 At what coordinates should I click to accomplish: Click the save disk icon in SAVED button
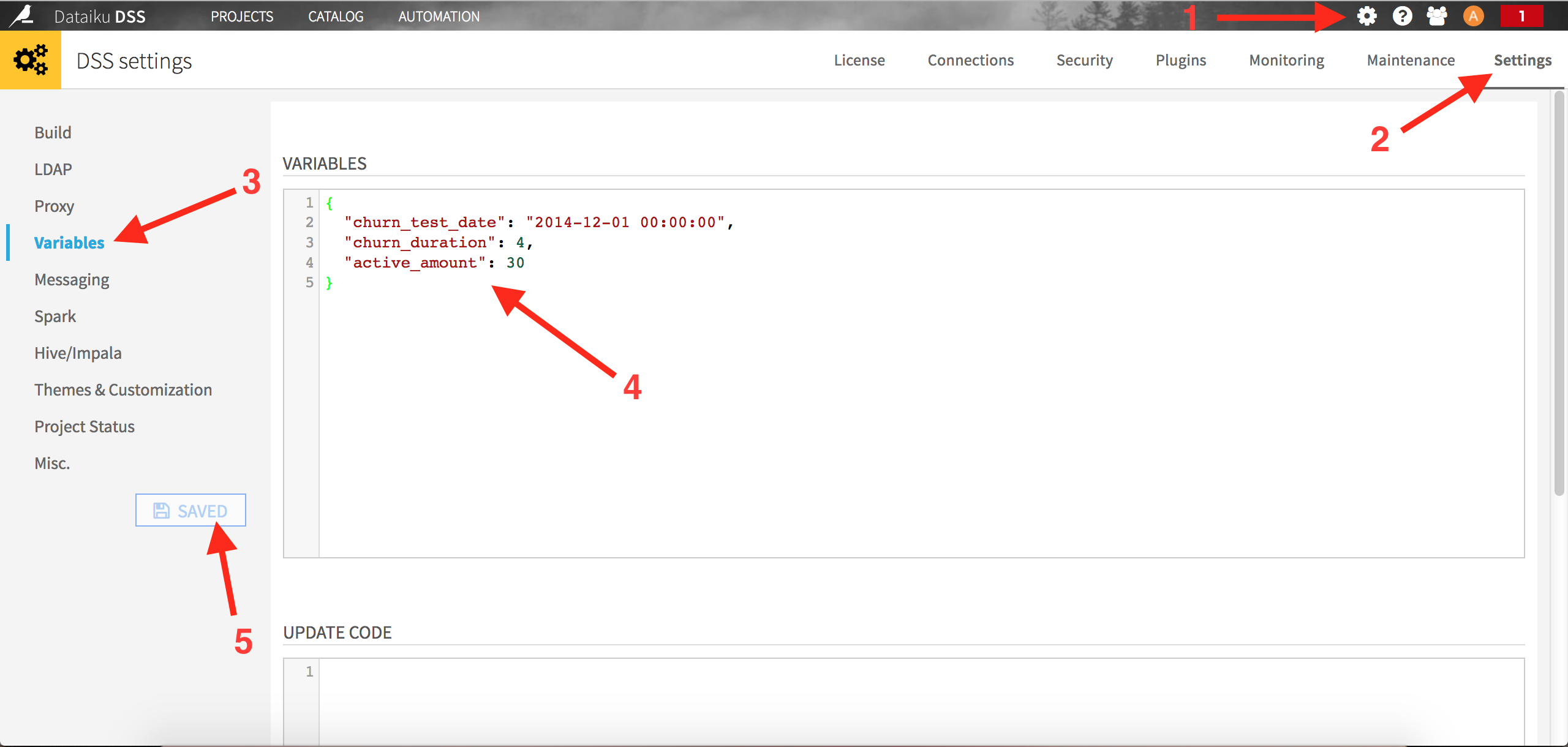point(161,510)
